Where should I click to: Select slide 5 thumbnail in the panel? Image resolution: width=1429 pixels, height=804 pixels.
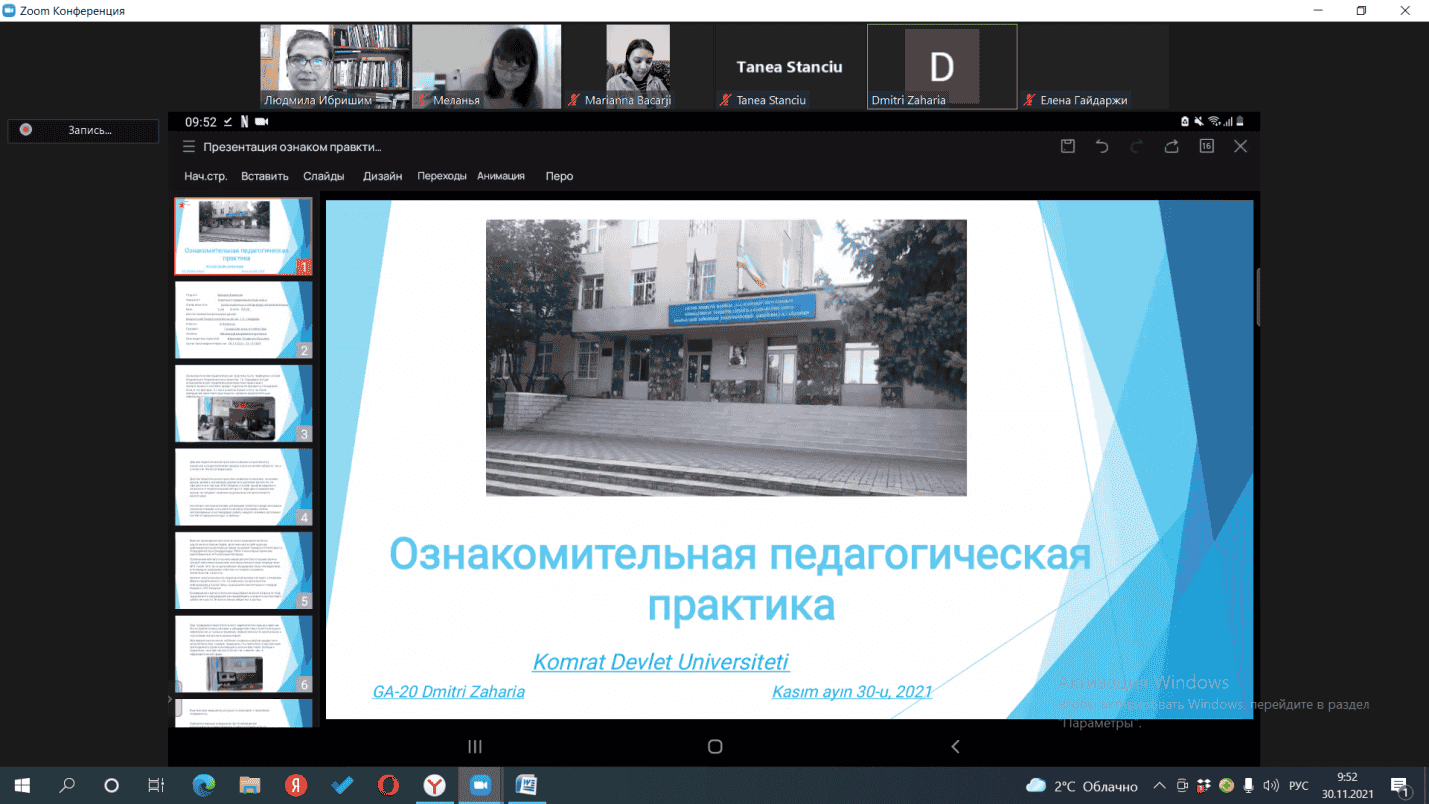pos(244,570)
